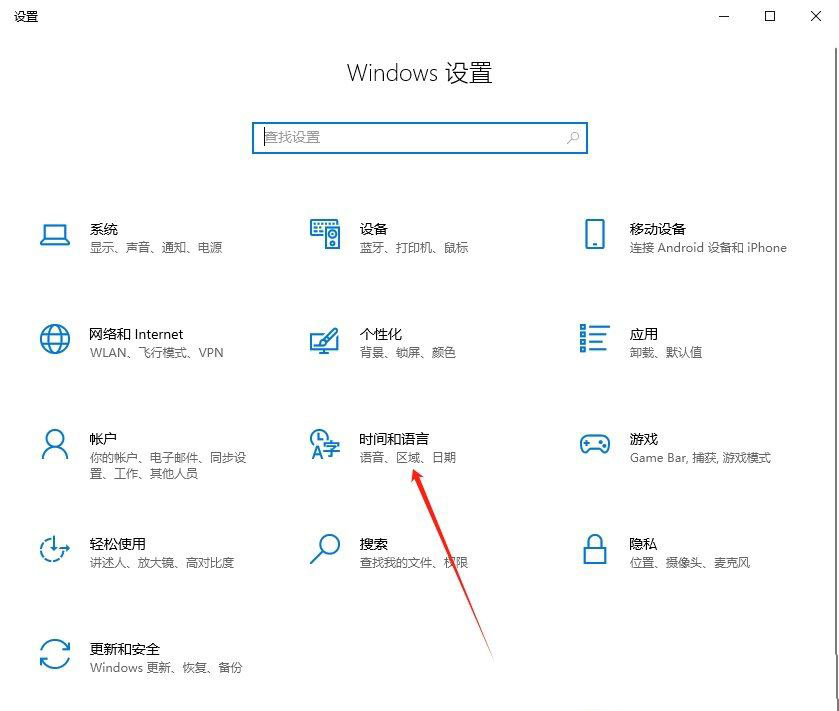Screen dimensions: 839x711
Task: Click text Windows 更新、恢复、备份
Action: (x=166, y=667)
